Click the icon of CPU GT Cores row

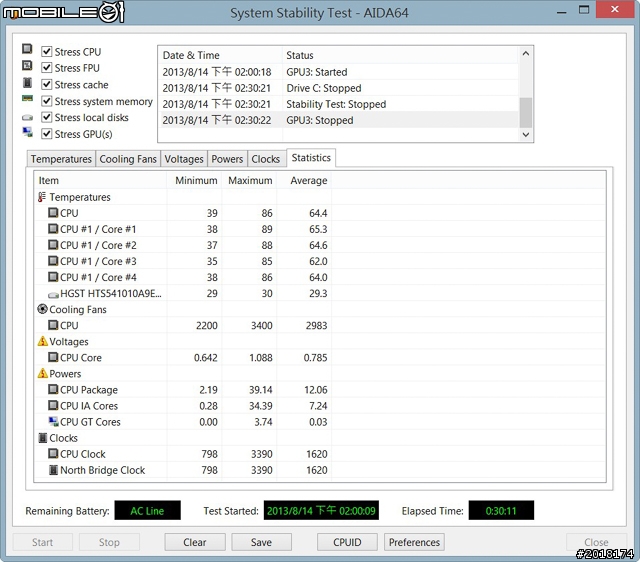pyautogui.click(x=53, y=421)
